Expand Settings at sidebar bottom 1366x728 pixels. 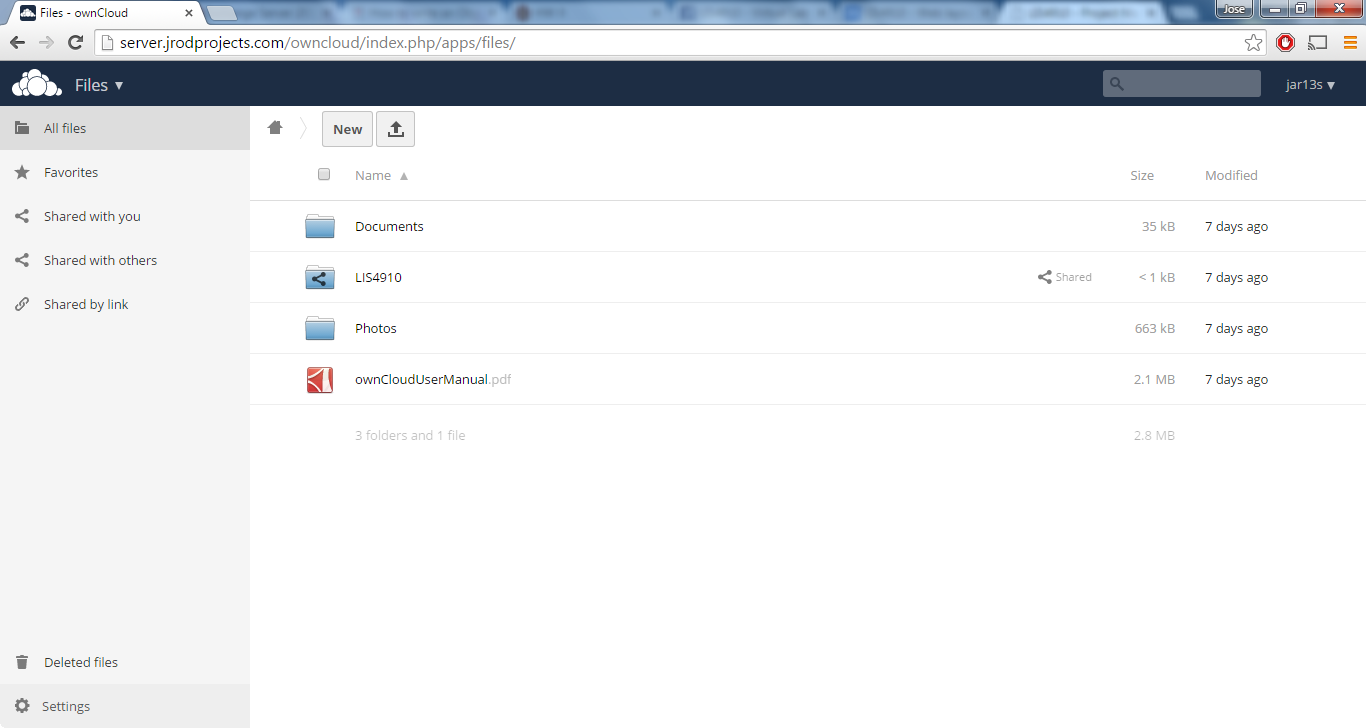125,706
